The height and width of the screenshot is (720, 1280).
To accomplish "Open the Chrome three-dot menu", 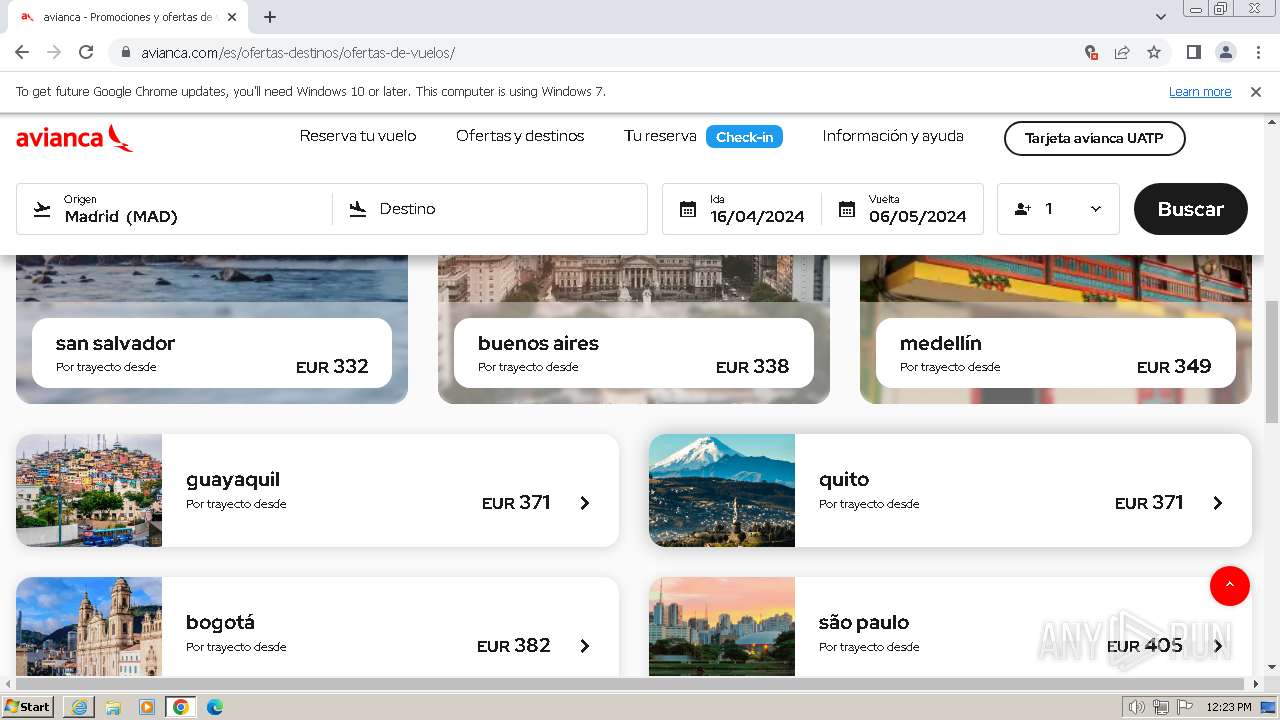I will coord(1257,52).
